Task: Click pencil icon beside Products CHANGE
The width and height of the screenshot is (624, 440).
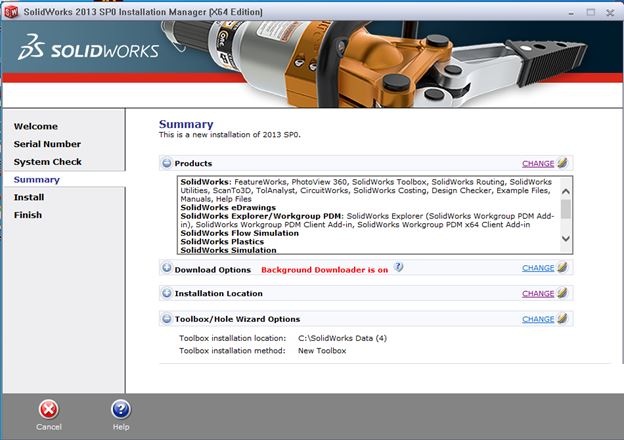Action: click(562, 163)
